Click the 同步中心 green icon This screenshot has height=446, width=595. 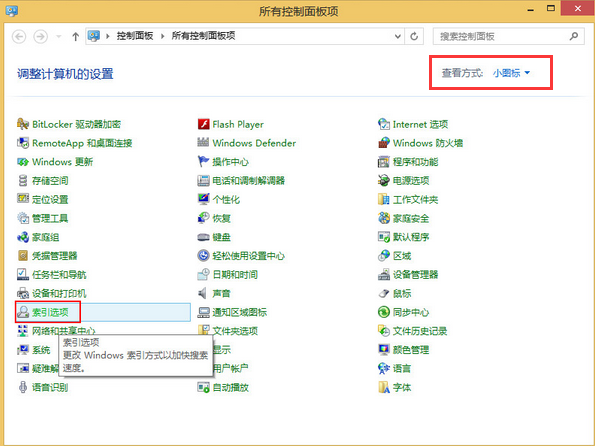coord(384,312)
